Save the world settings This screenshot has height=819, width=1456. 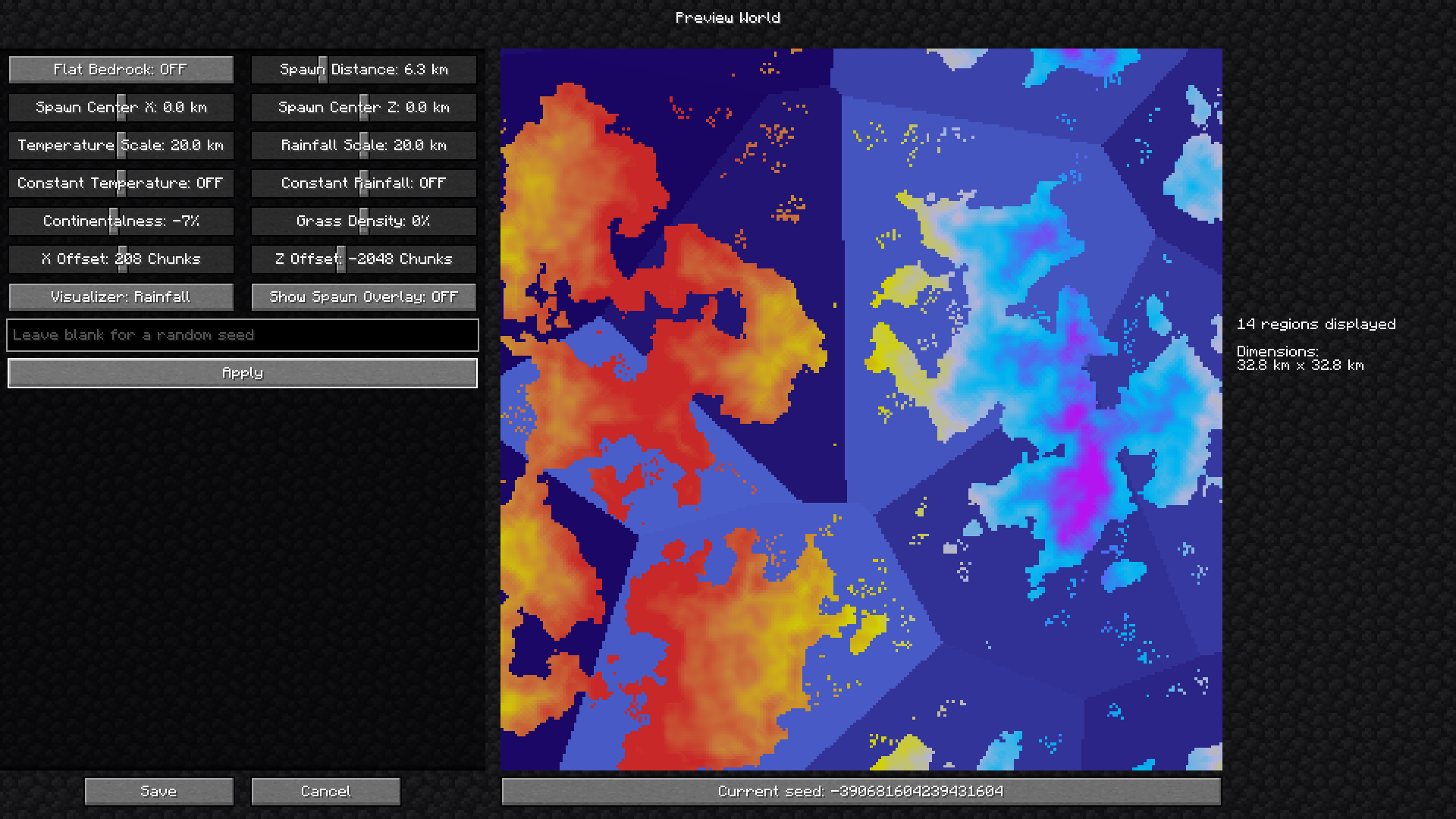click(158, 791)
